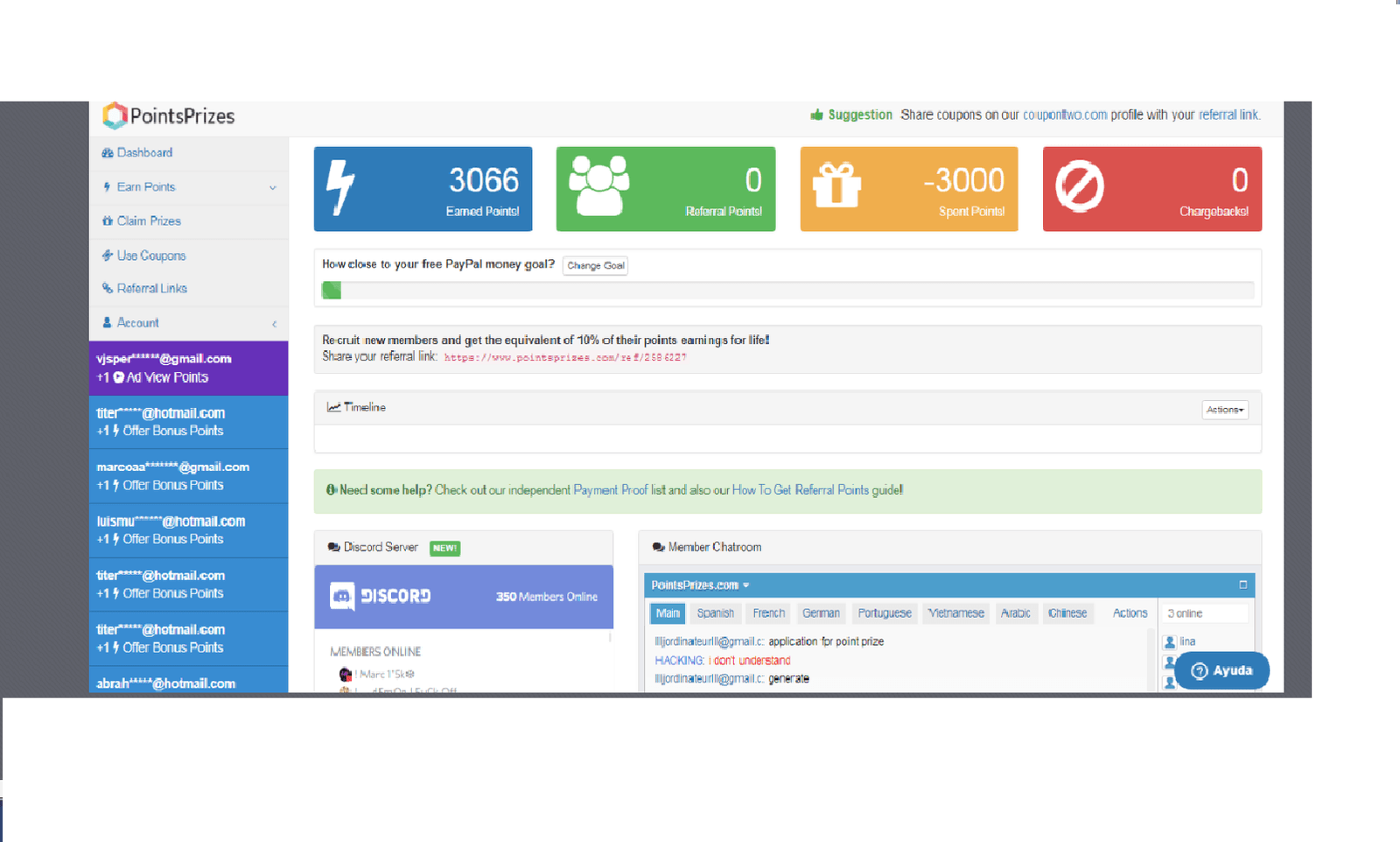
Task: Click the vjsper gmail Ad View Points entry
Action: [x=189, y=368]
